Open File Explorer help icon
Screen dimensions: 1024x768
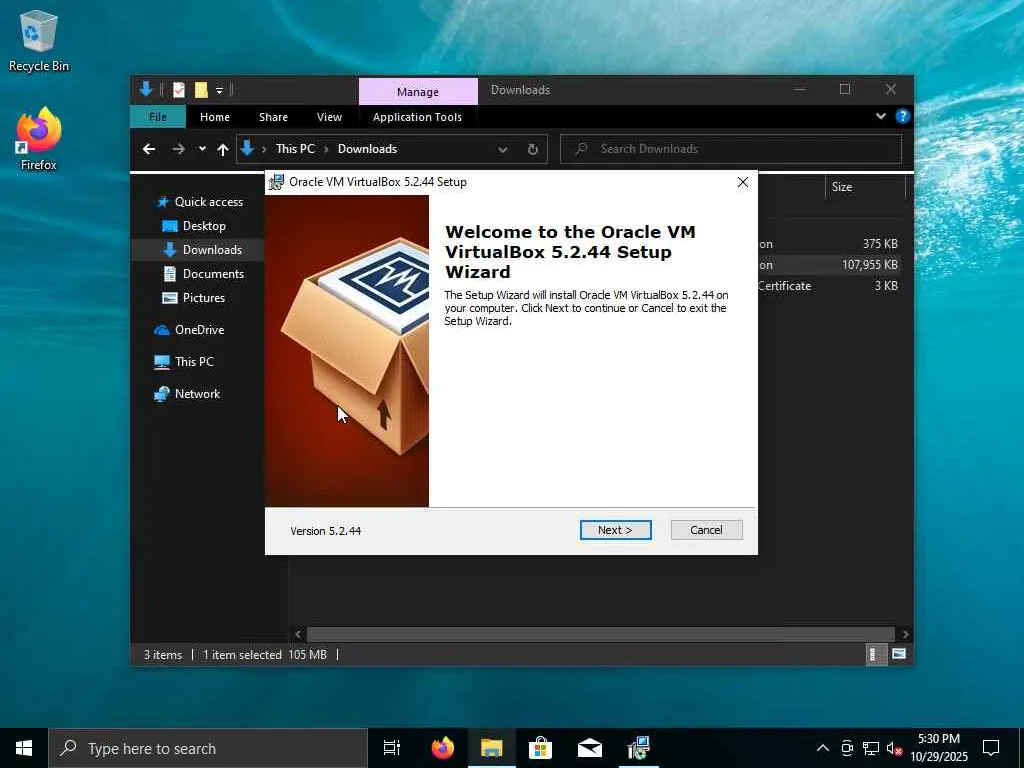click(903, 116)
